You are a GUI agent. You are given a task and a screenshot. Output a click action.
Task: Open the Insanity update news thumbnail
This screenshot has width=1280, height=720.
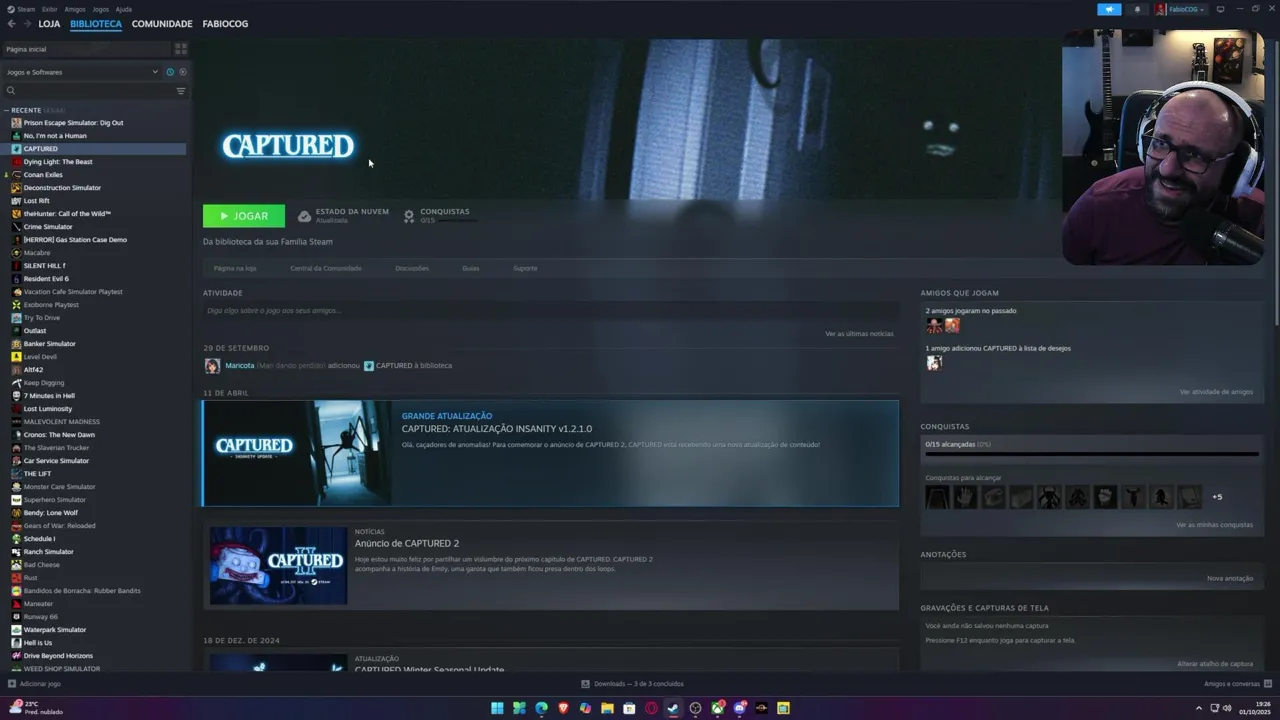tap(297, 453)
